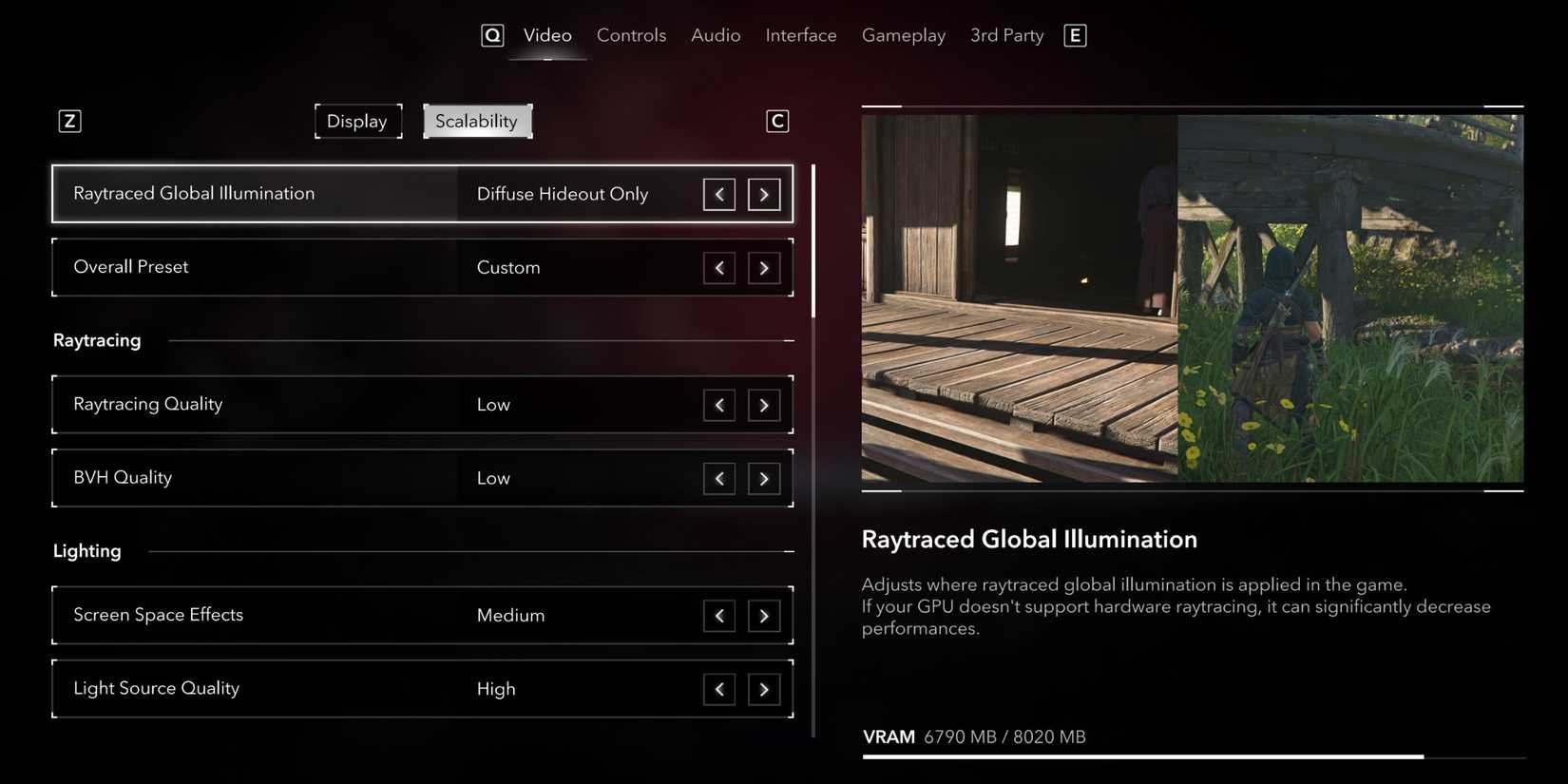Lower Light Source Quality with left arrow
1568x784 pixels.
coord(719,690)
